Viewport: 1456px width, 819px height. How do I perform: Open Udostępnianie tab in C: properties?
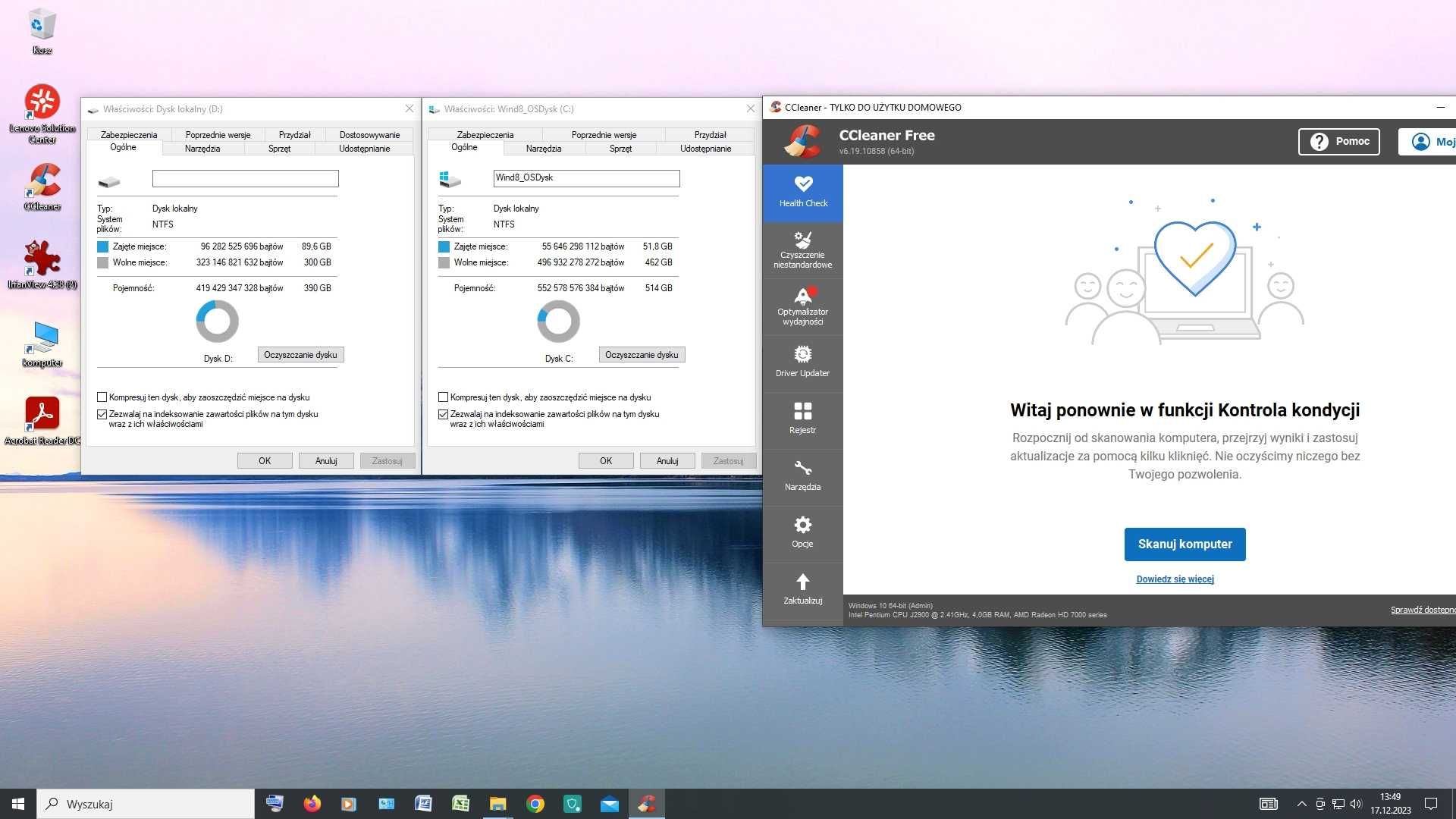click(705, 149)
